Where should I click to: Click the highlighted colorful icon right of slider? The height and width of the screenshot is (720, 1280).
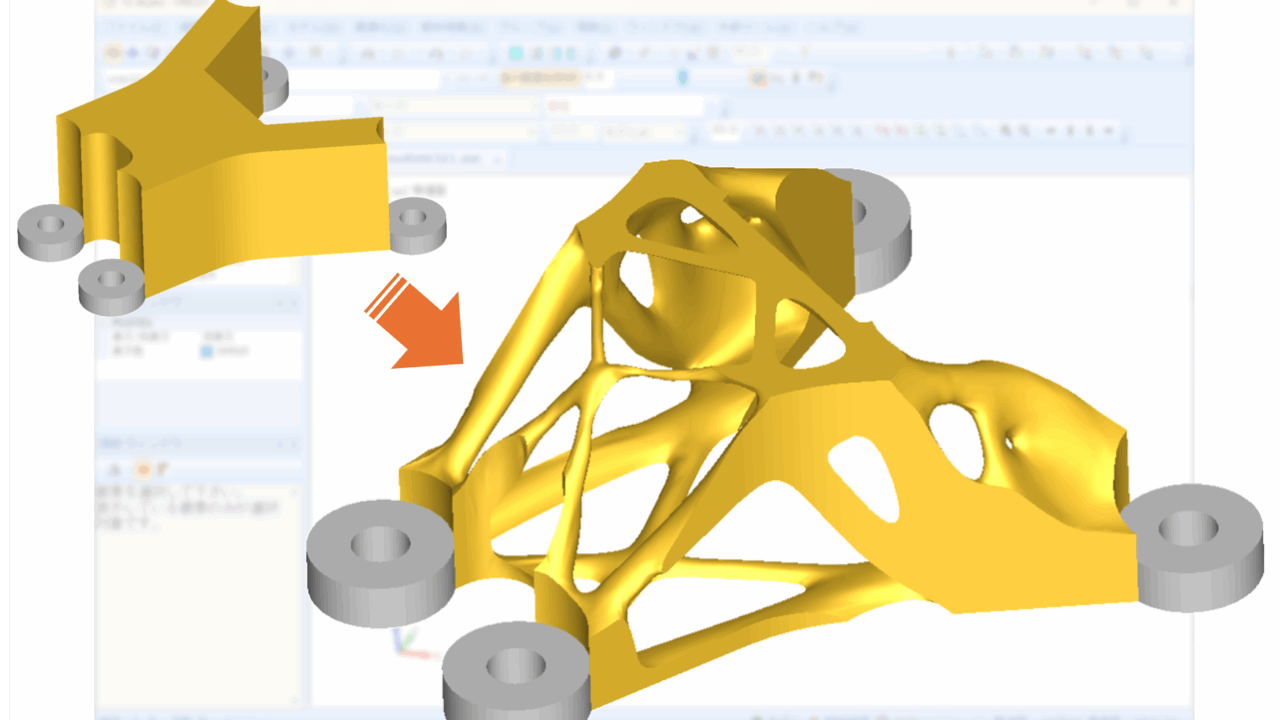(x=758, y=78)
